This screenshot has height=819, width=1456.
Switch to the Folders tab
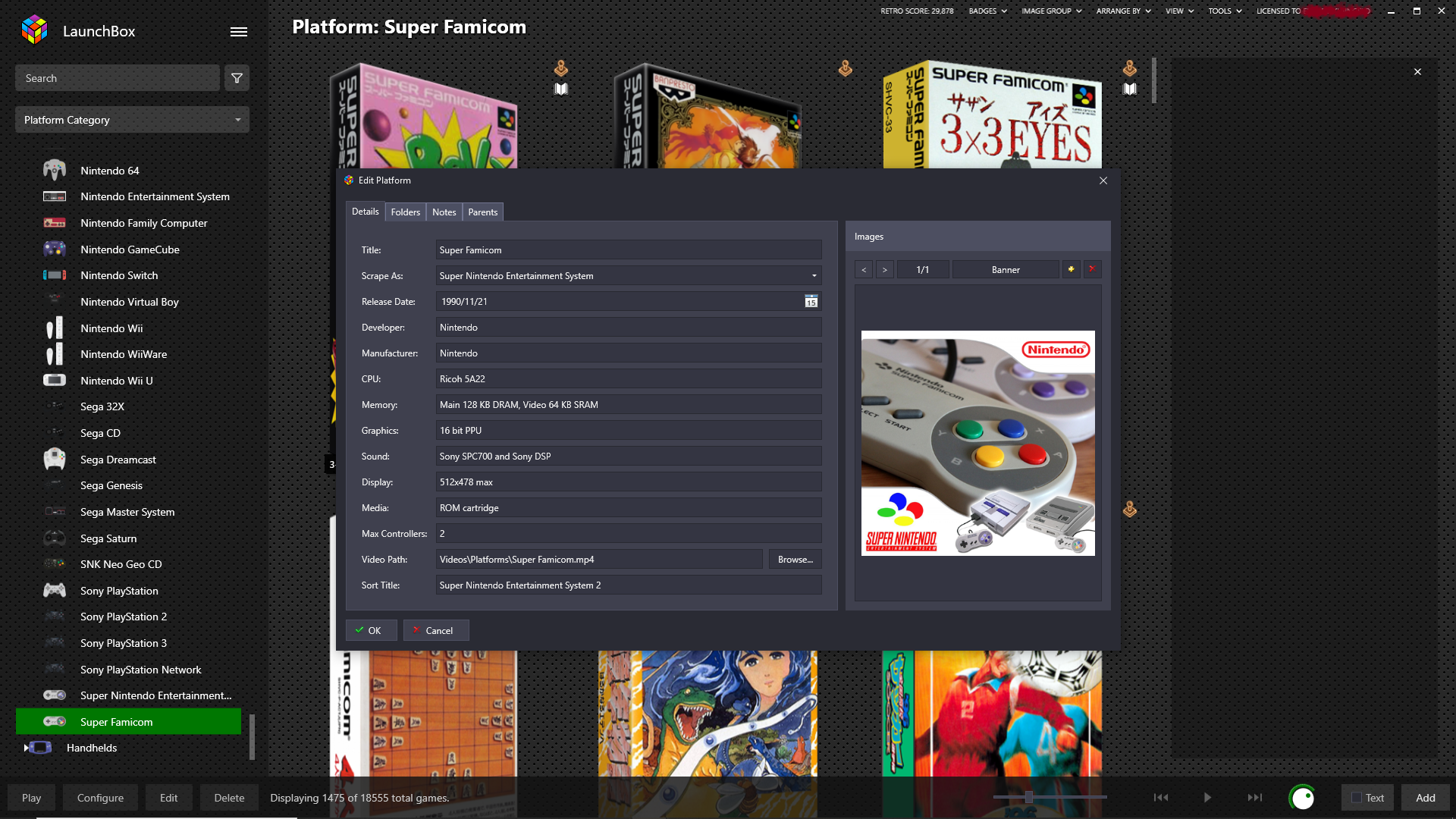pos(405,212)
